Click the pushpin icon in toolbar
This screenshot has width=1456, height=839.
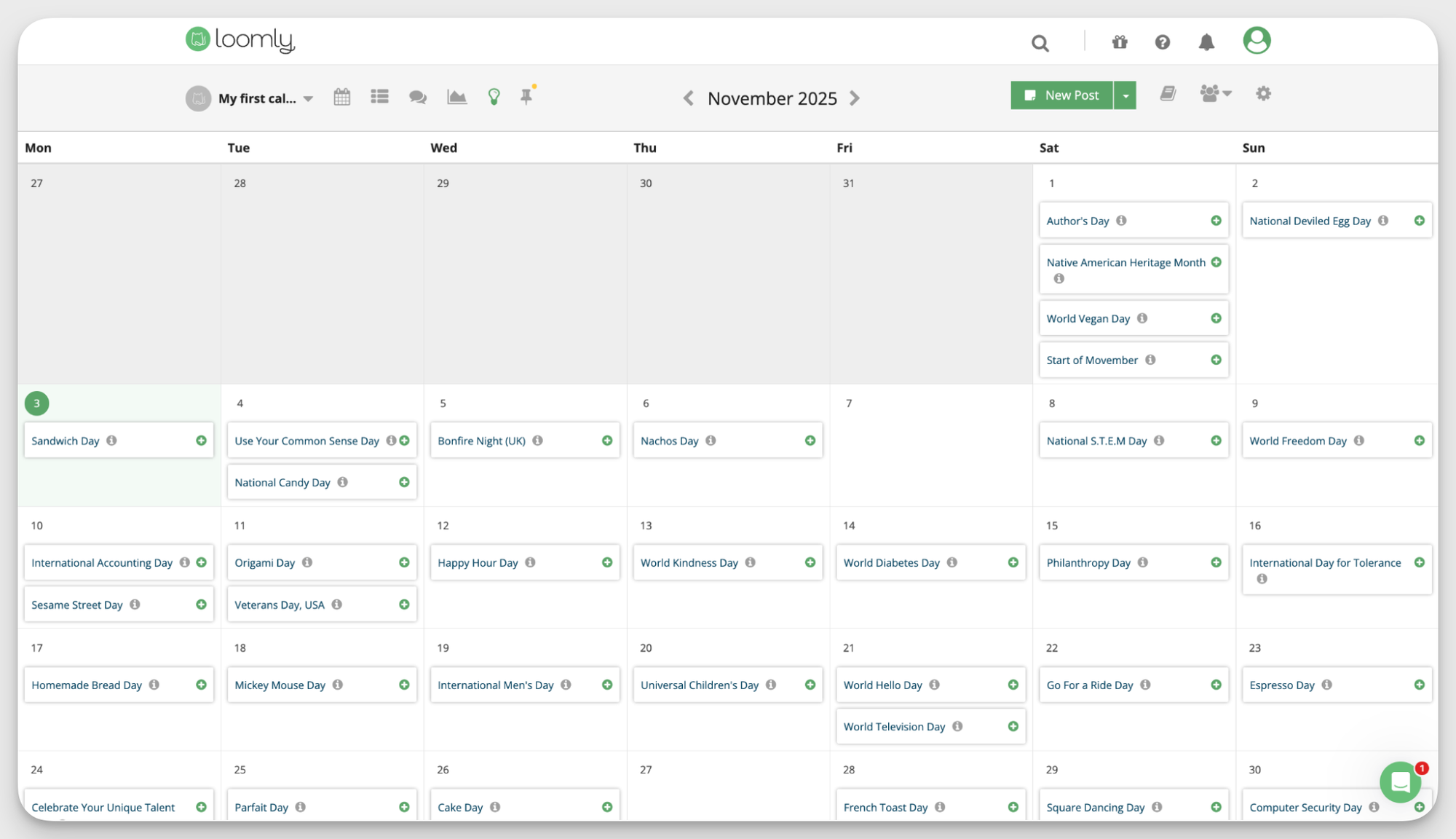pos(526,97)
